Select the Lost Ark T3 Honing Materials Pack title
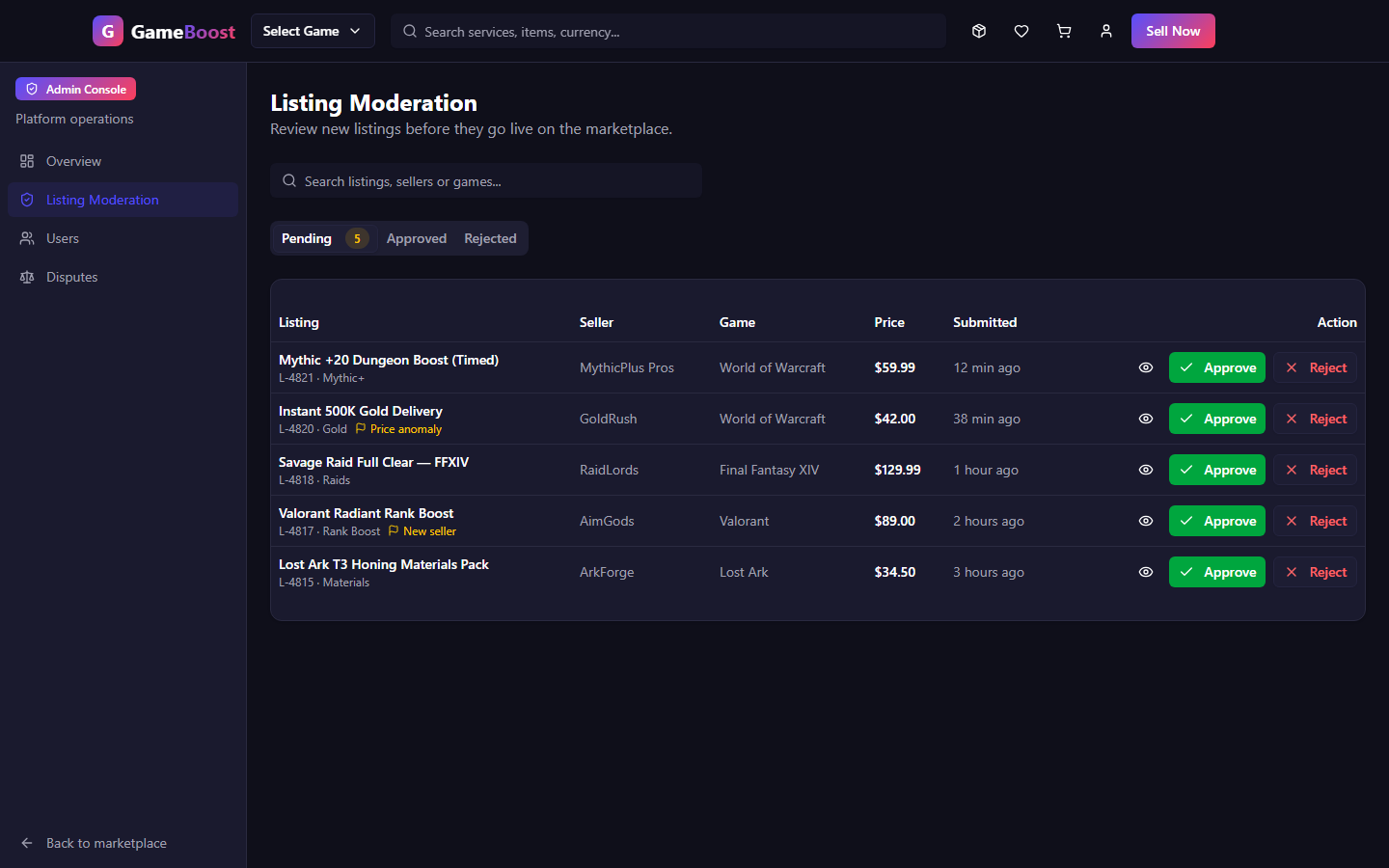This screenshot has width=1389, height=868. [384, 564]
